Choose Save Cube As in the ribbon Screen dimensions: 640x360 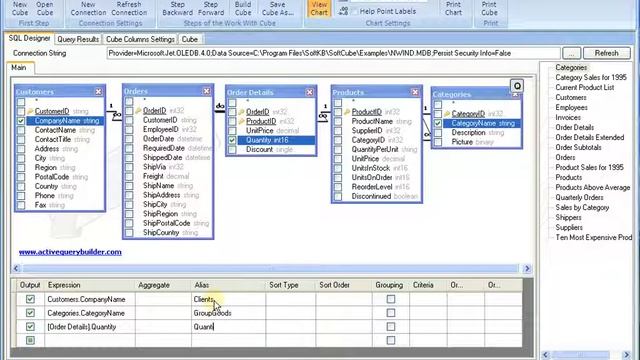[278, 9]
